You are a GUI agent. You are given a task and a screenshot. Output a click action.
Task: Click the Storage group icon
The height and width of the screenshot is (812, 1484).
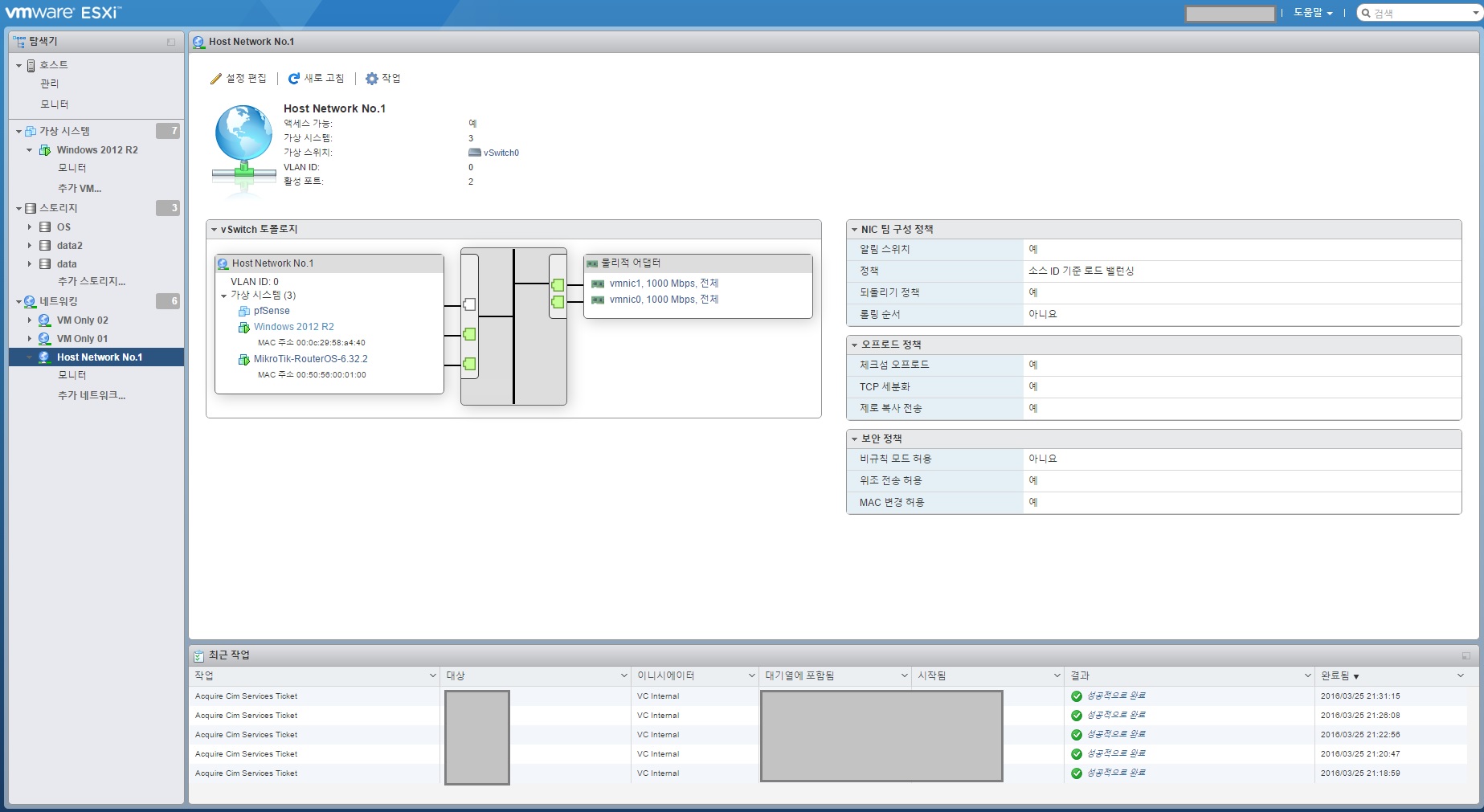pos(31,208)
